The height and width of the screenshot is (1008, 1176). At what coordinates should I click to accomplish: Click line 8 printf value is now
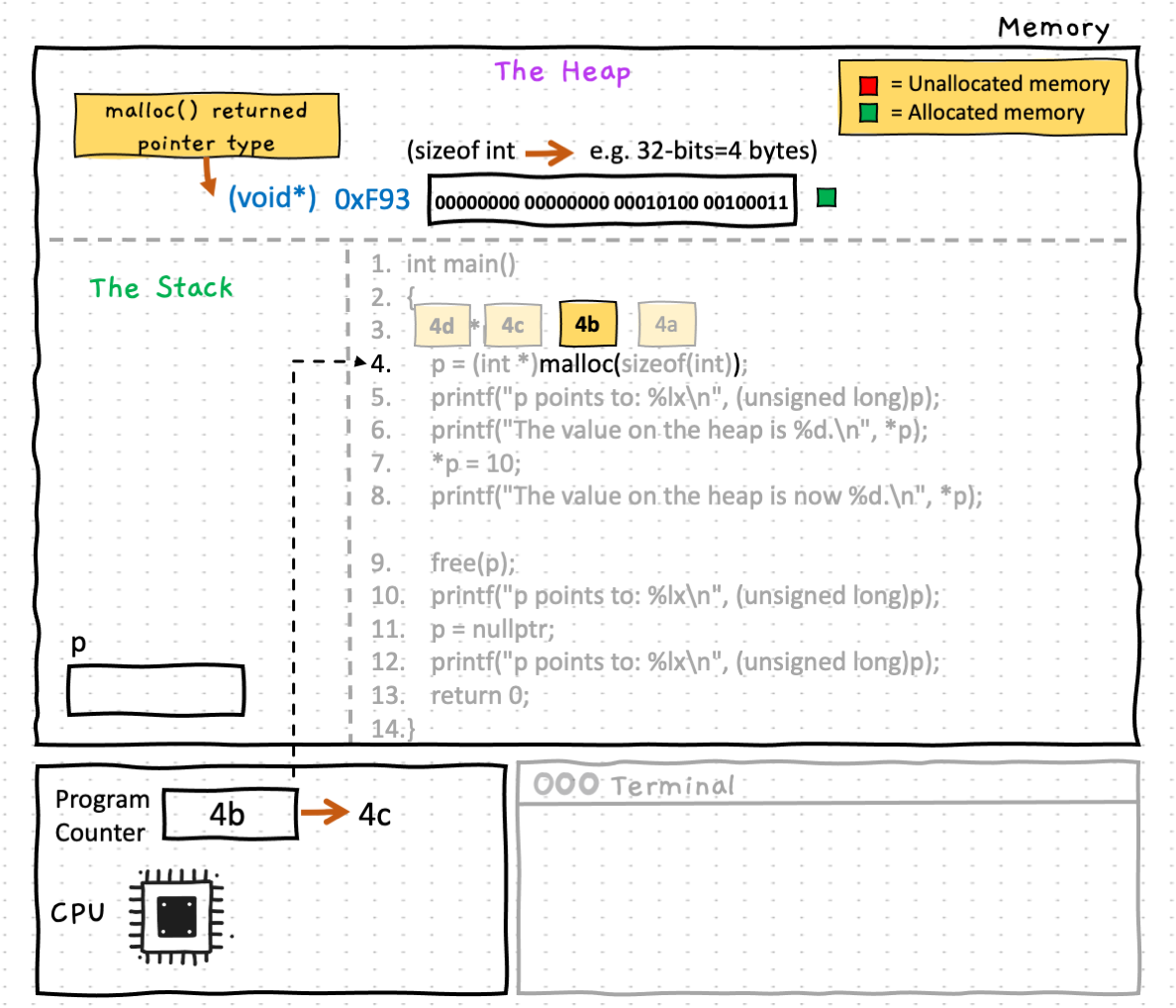click(x=676, y=496)
